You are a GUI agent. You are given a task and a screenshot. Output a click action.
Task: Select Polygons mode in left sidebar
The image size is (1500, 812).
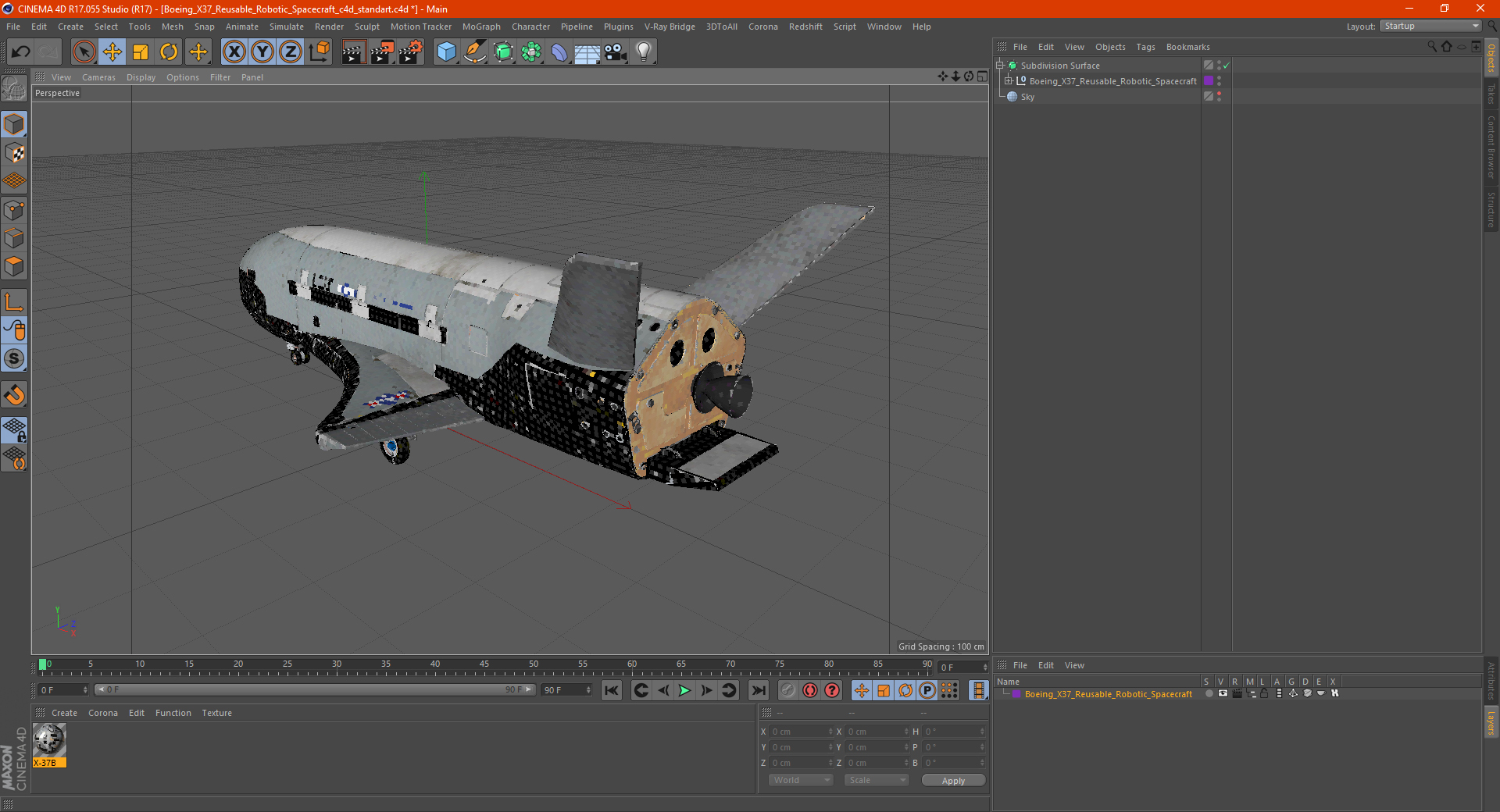pos(14,266)
